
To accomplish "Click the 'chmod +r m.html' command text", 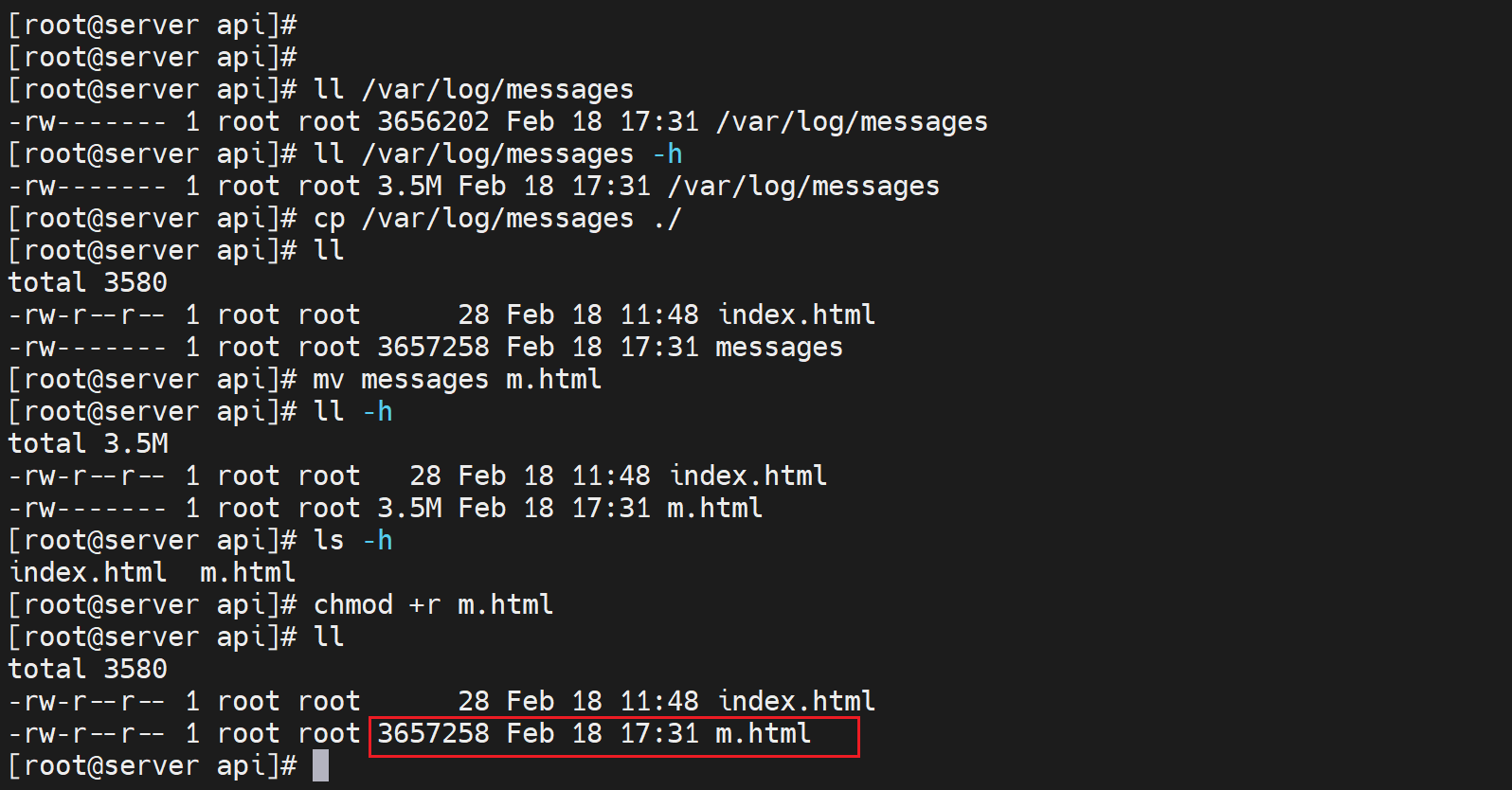I will point(433,604).
